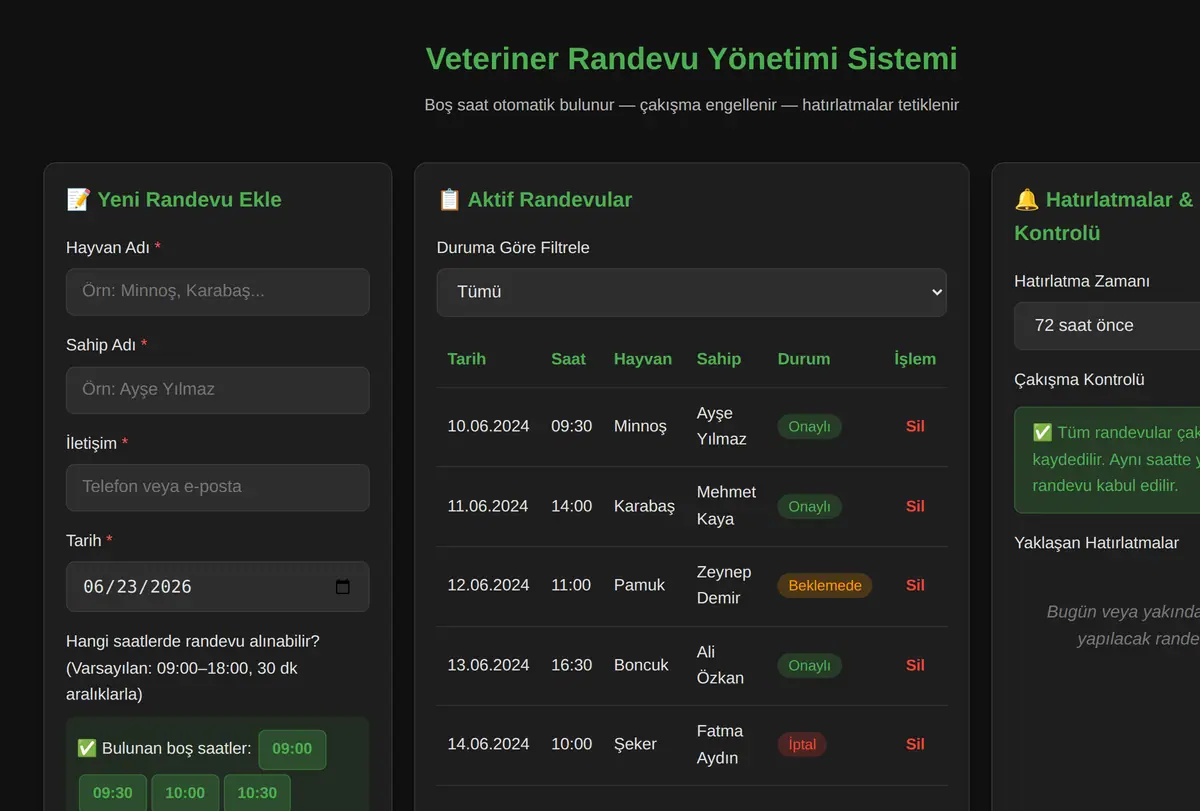Open the Hatırlatma Zamanı dropdown
Image resolution: width=1200 pixels, height=811 pixels.
point(1107,326)
